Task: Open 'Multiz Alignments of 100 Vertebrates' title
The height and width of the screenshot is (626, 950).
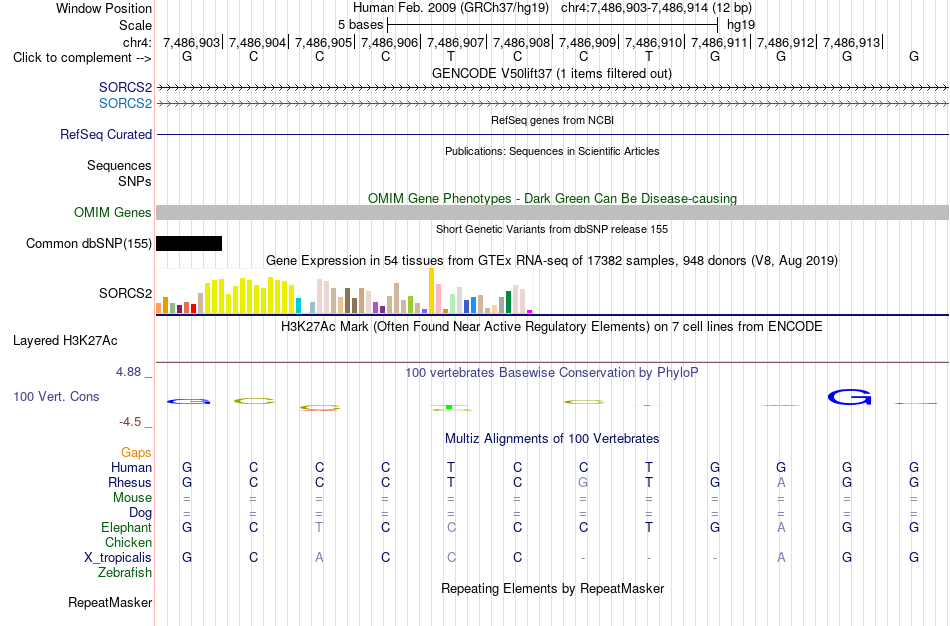Action: click(x=552, y=439)
